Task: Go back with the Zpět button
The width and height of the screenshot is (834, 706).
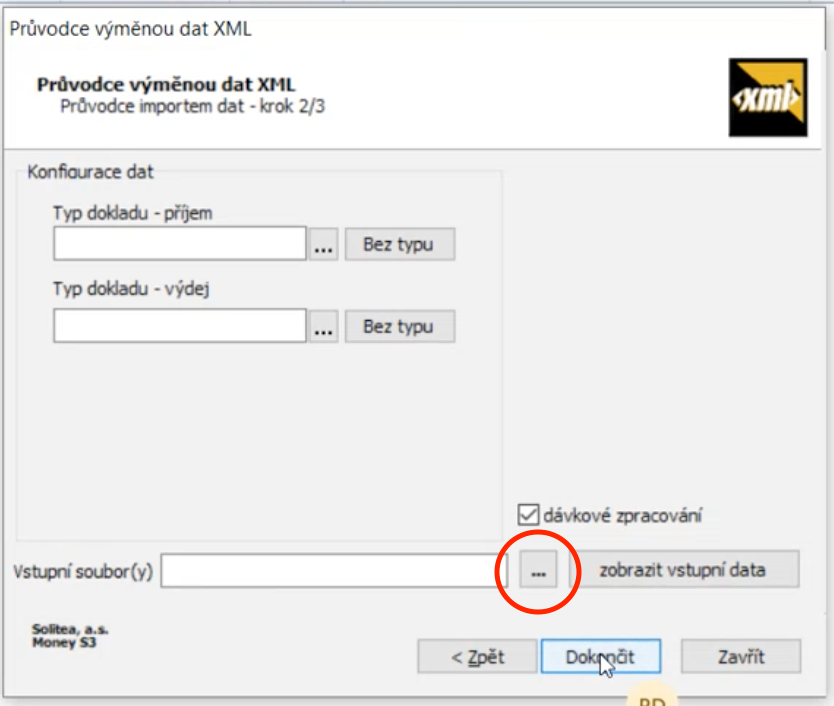Action: 477,657
